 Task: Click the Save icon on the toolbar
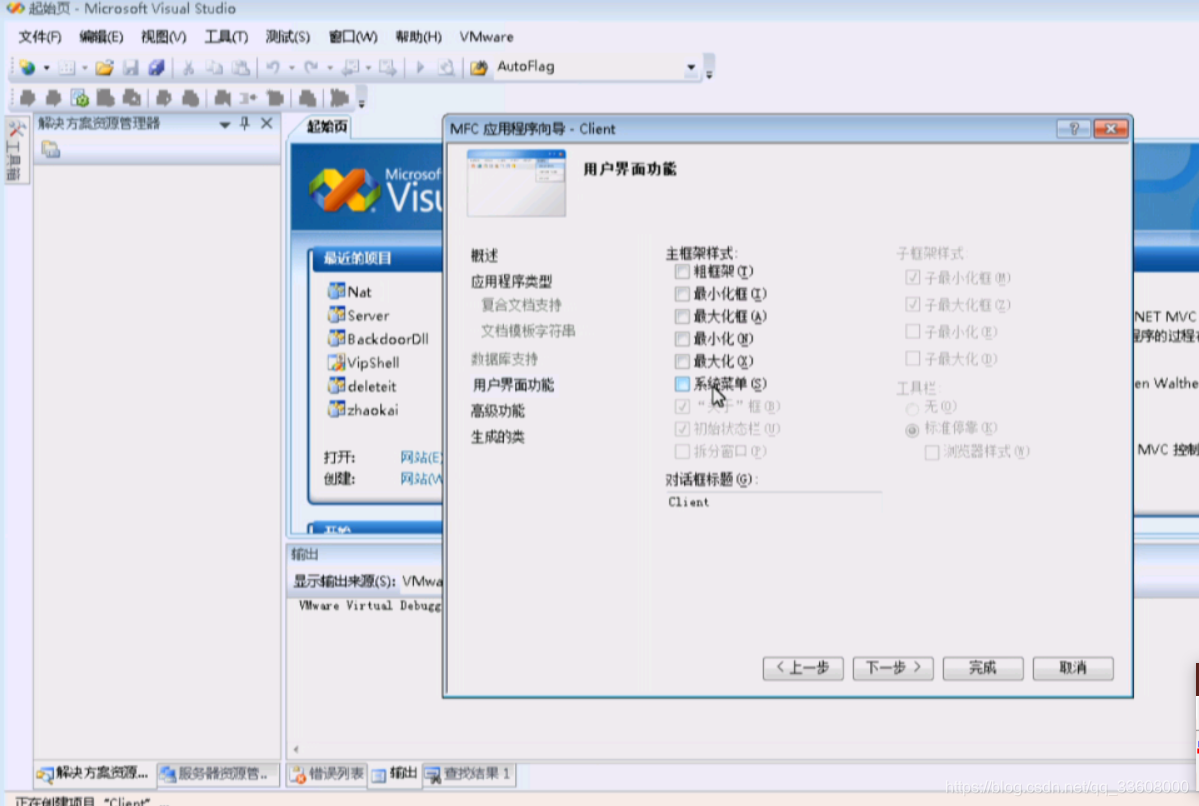130,67
